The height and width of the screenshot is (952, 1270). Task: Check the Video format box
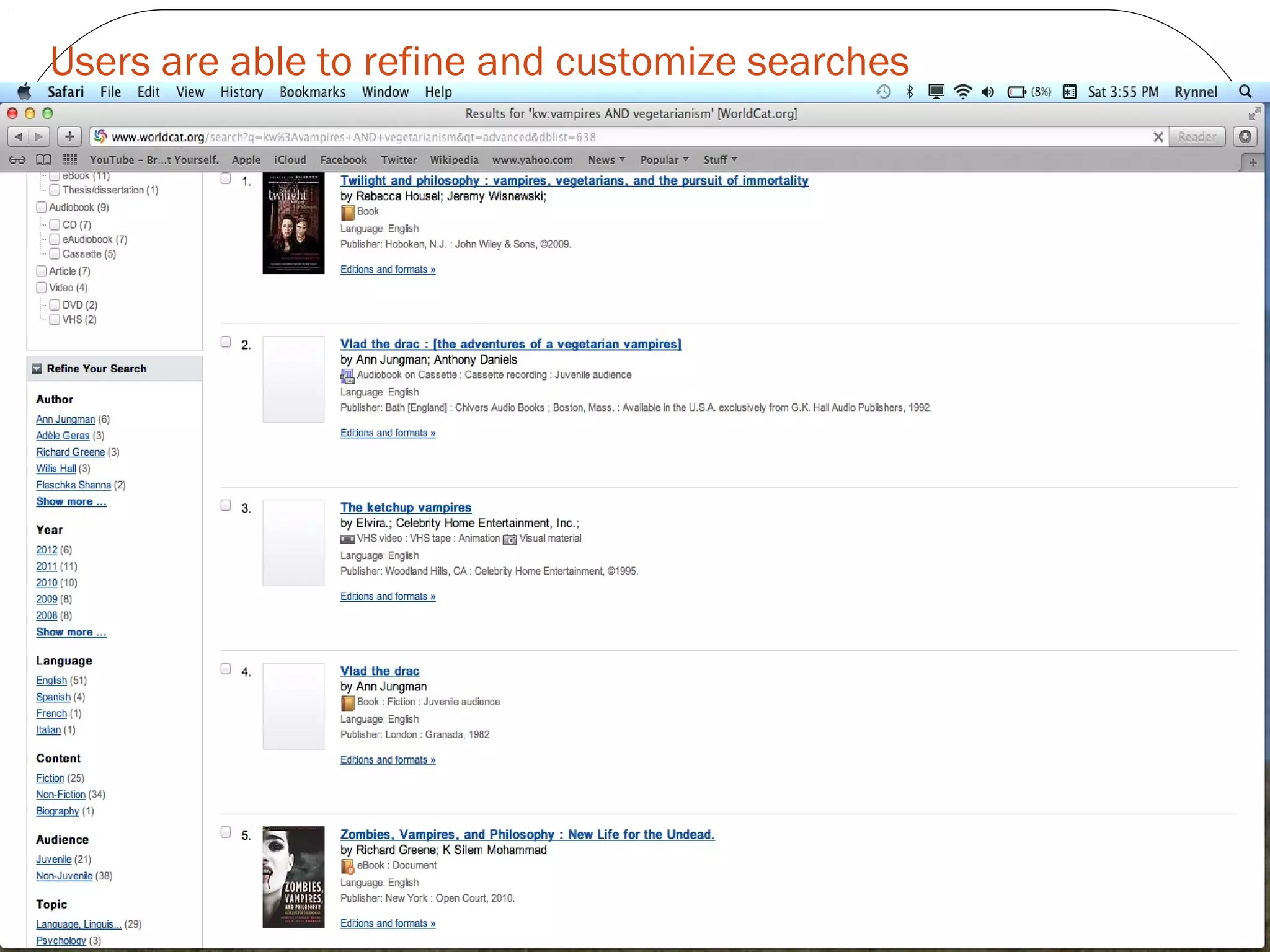pos(42,288)
